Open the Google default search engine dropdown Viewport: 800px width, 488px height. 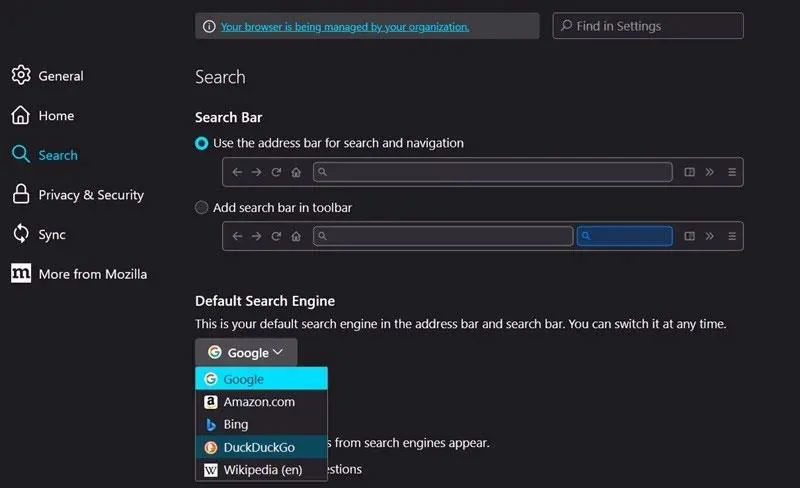coord(246,352)
